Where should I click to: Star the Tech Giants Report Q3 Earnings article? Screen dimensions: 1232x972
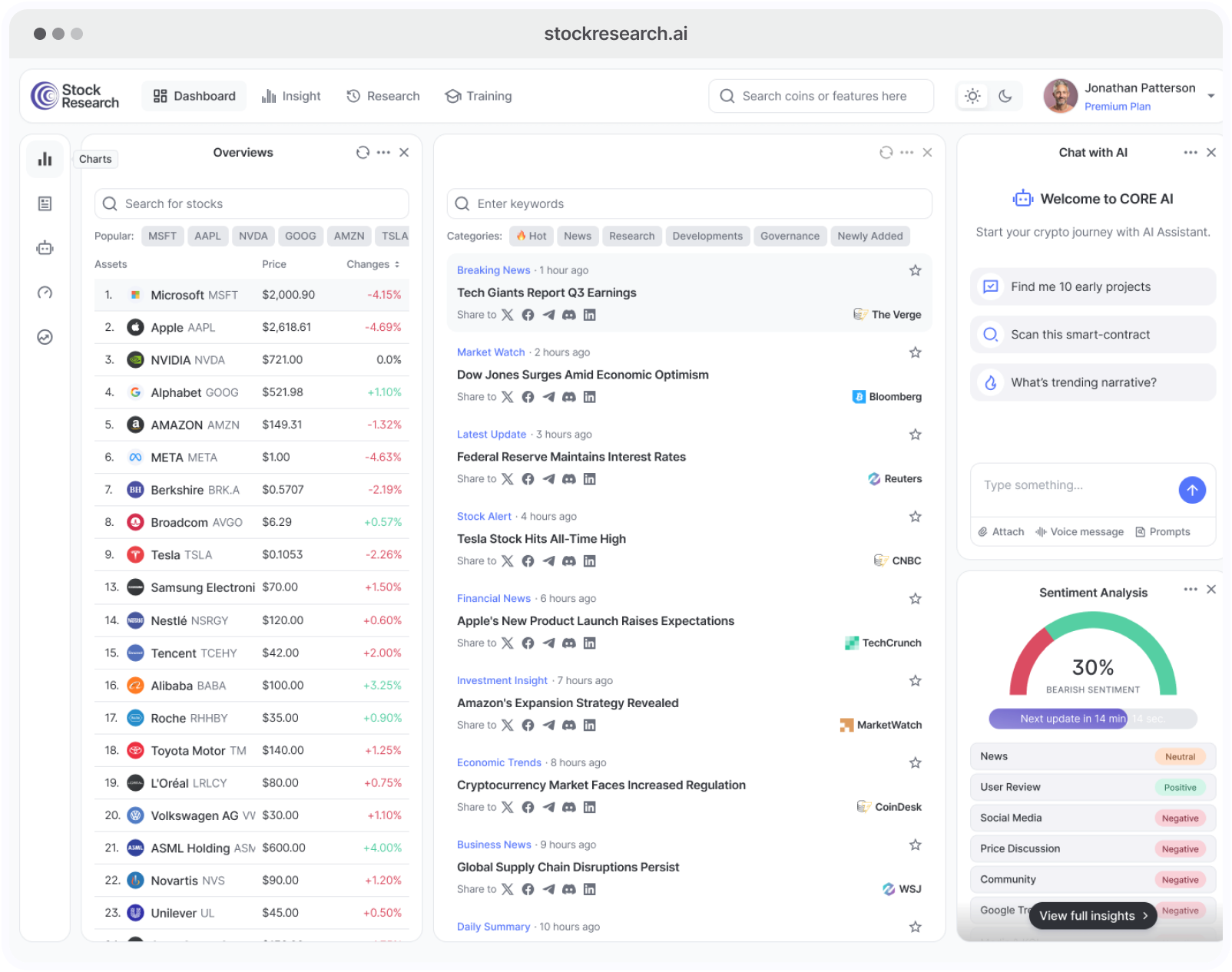[916, 270]
